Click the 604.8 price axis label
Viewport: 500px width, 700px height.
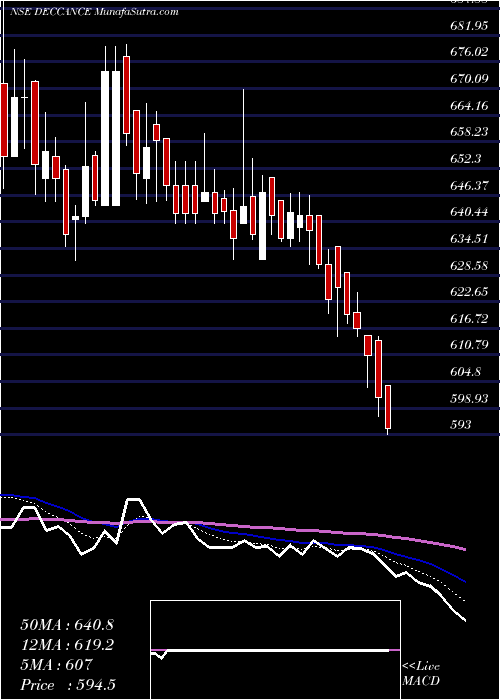tap(466, 372)
